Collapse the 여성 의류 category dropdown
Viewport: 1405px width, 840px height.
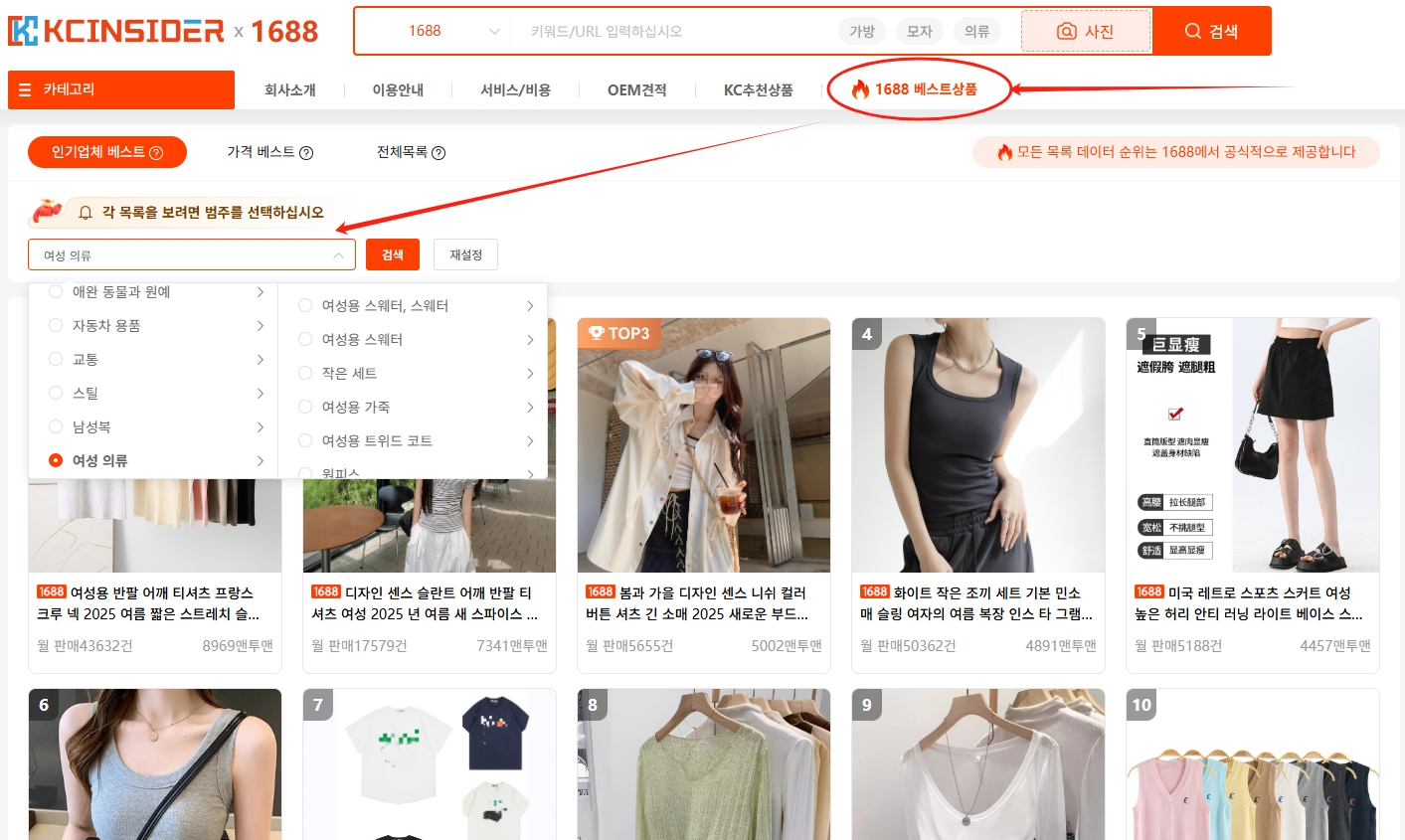tap(338, 255)
